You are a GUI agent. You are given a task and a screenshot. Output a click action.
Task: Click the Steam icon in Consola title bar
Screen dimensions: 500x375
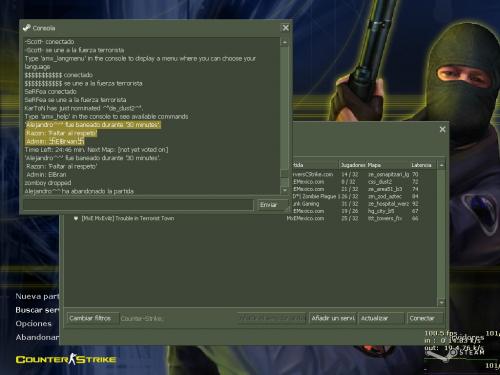pos(26,28)
